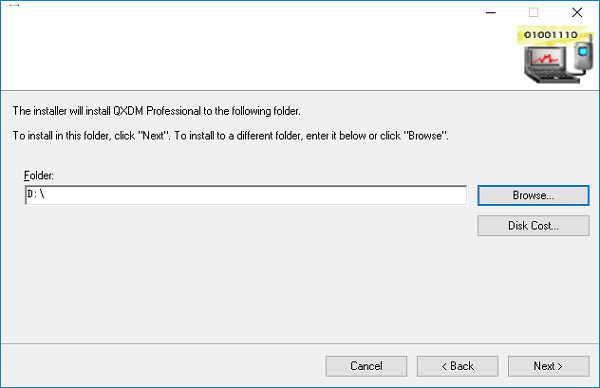Place the cursor after D:\ in the folder box
Viewport: 600px width, 388px height.
coord(46,195)
